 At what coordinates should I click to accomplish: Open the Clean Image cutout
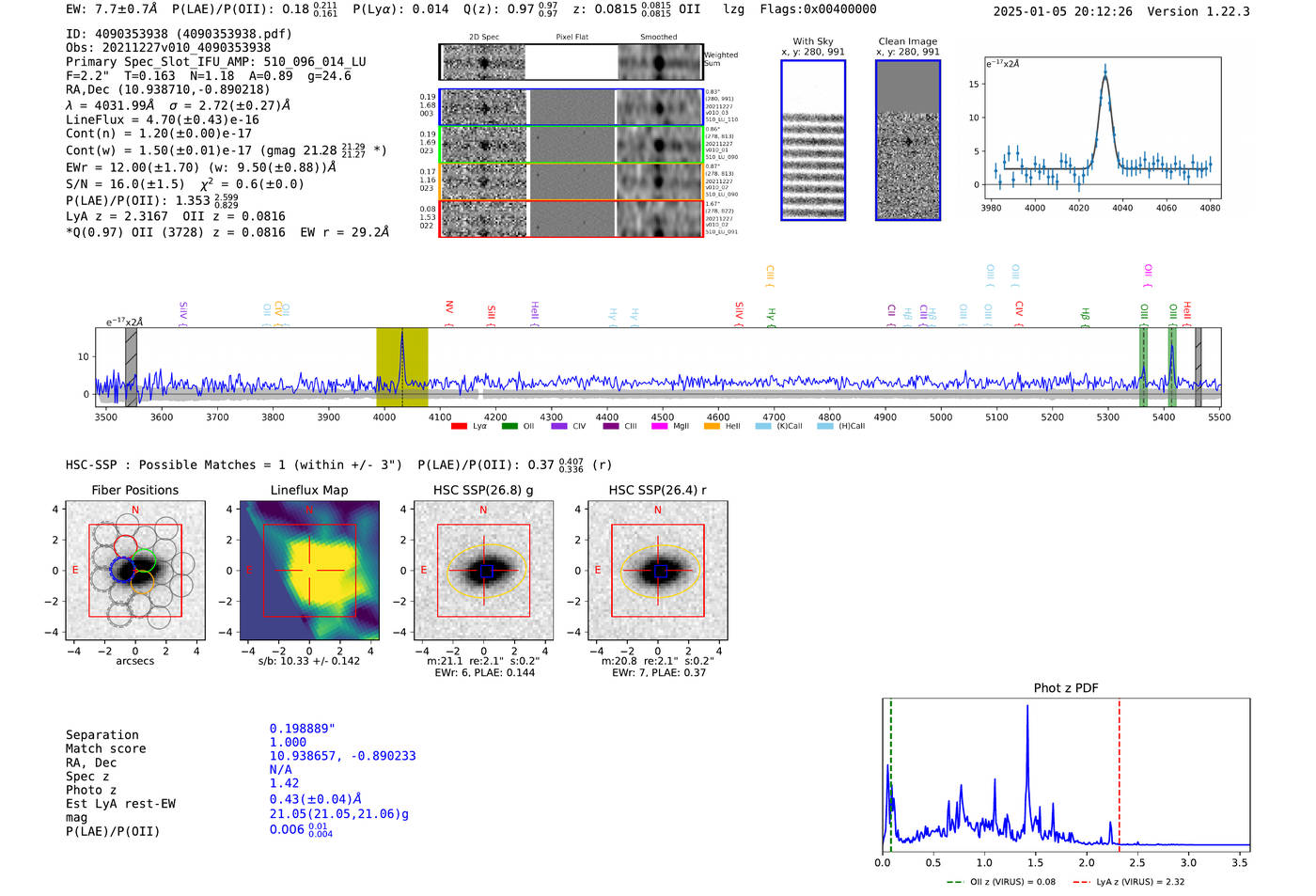click(908, 140)
